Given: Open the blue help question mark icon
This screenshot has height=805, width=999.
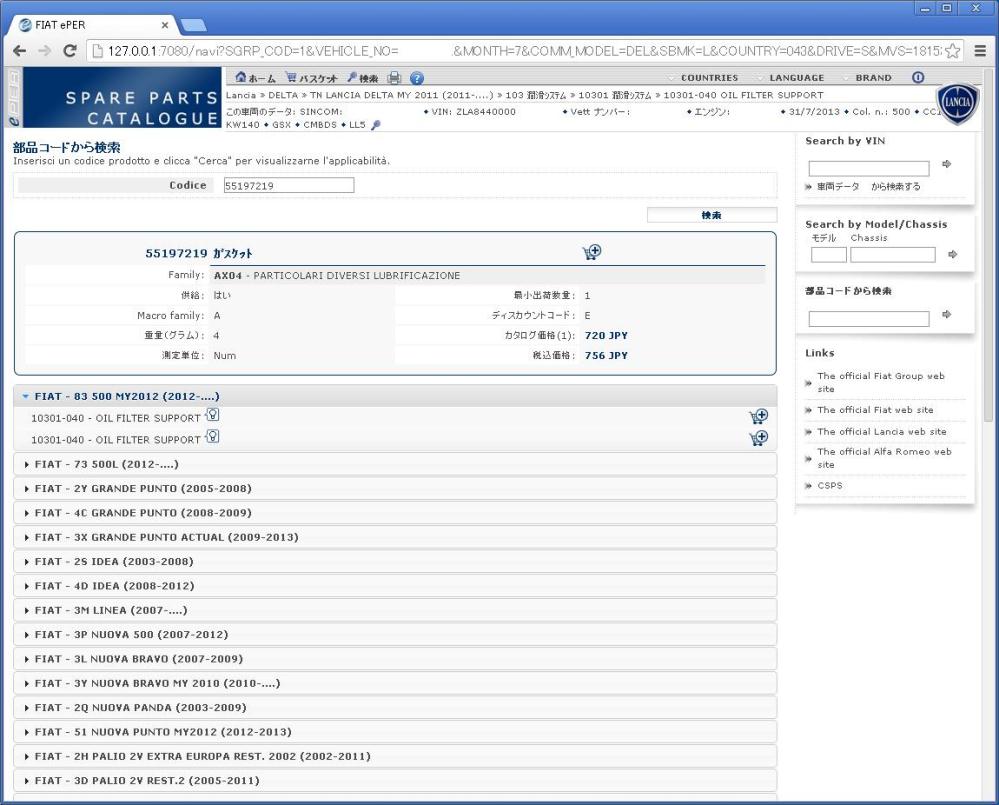Looking at the screenshot, I should click(417, 78).
